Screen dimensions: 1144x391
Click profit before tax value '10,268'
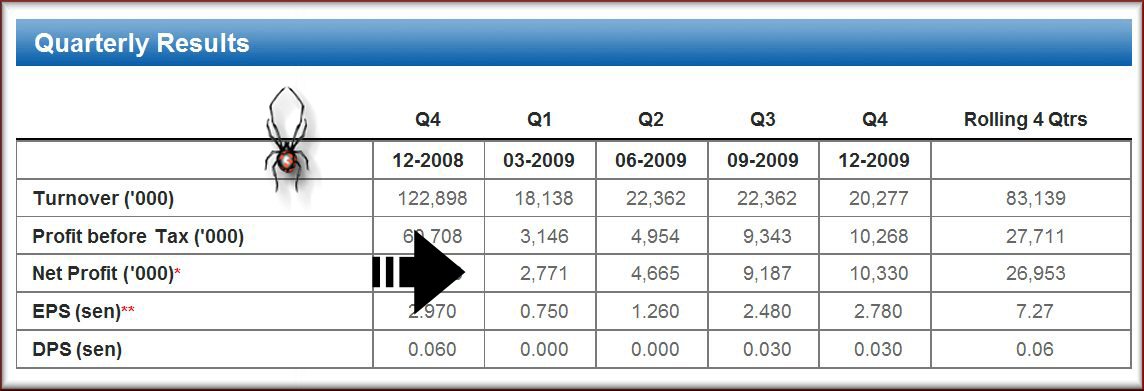point(878,236)
